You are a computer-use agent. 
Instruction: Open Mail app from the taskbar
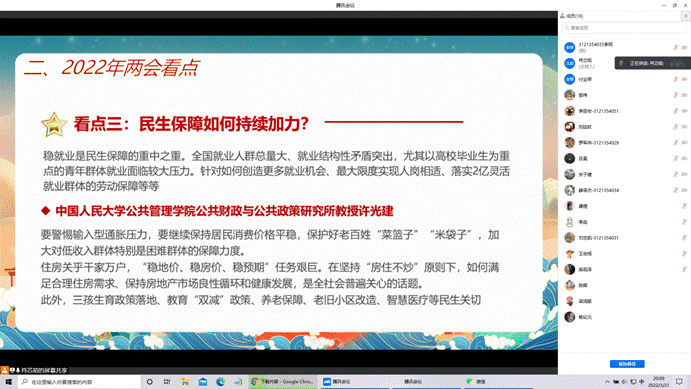point(203,382)
